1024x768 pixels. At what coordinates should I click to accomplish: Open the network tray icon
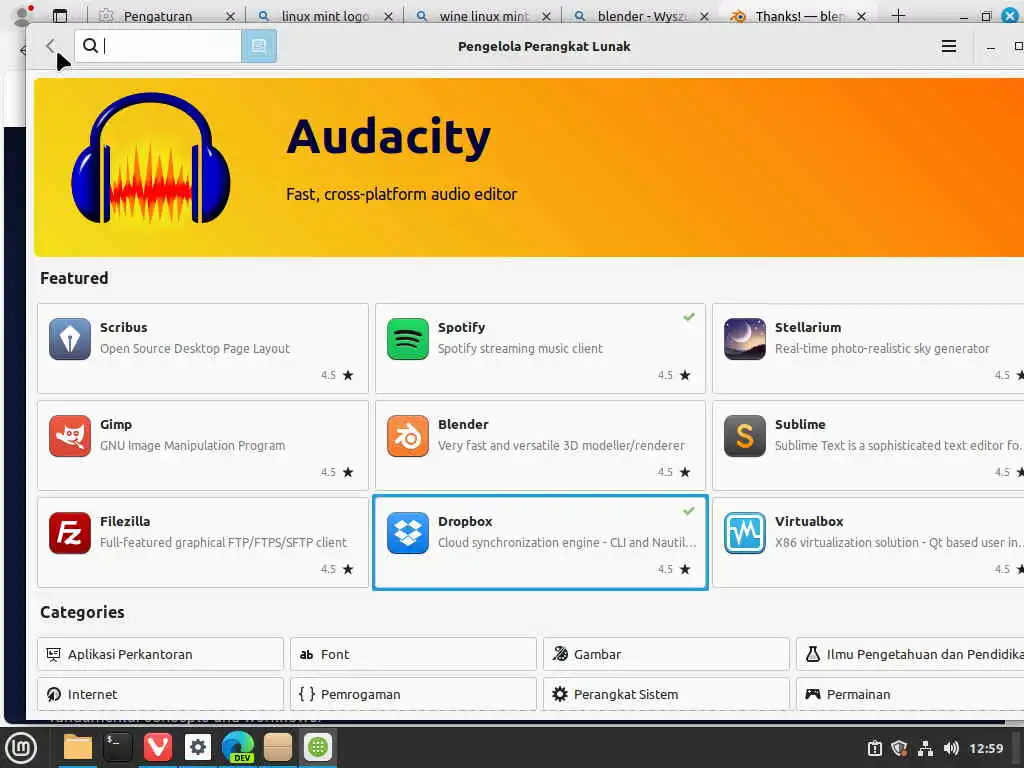[925, 748]
